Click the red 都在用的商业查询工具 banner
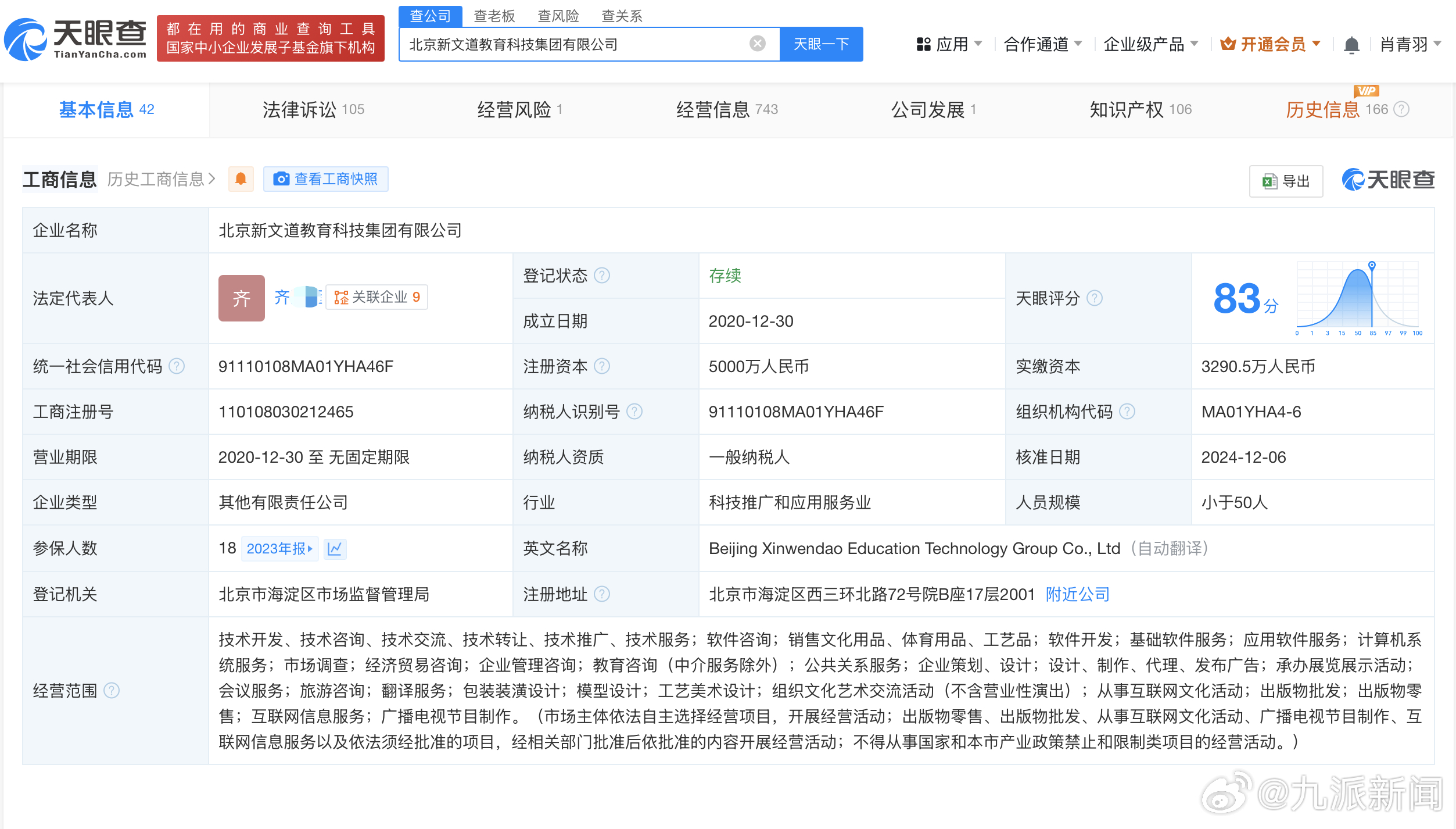Screen dimensions: 1456x829 [271, 38]
